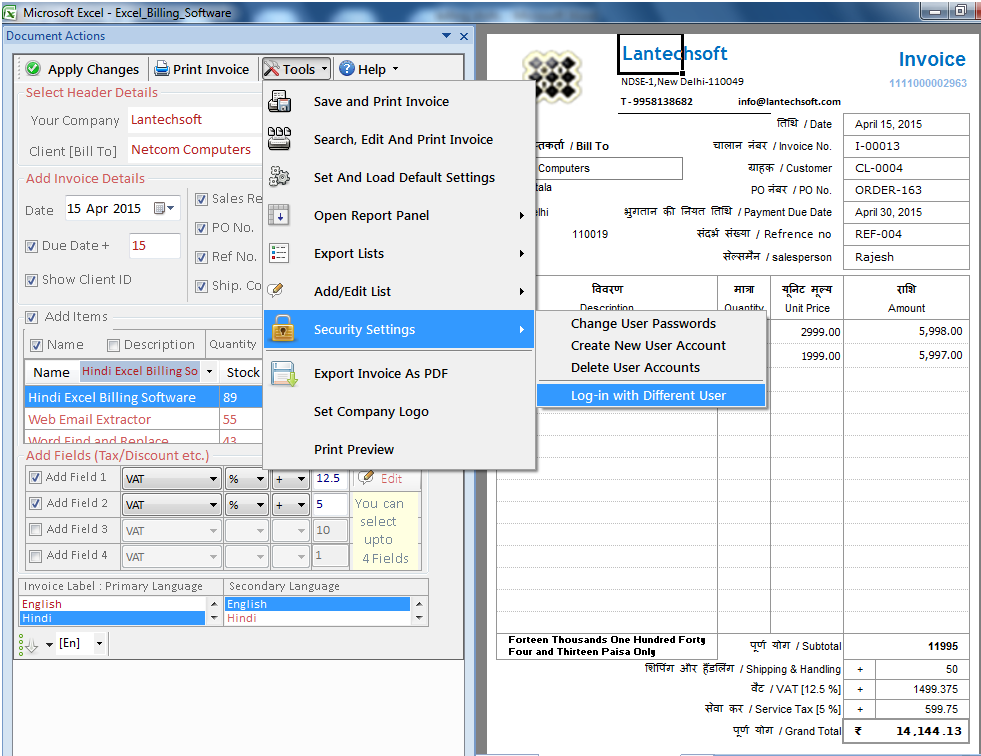Click the Open Report Panel icon

pyautogui.click(x=279, y=215)
